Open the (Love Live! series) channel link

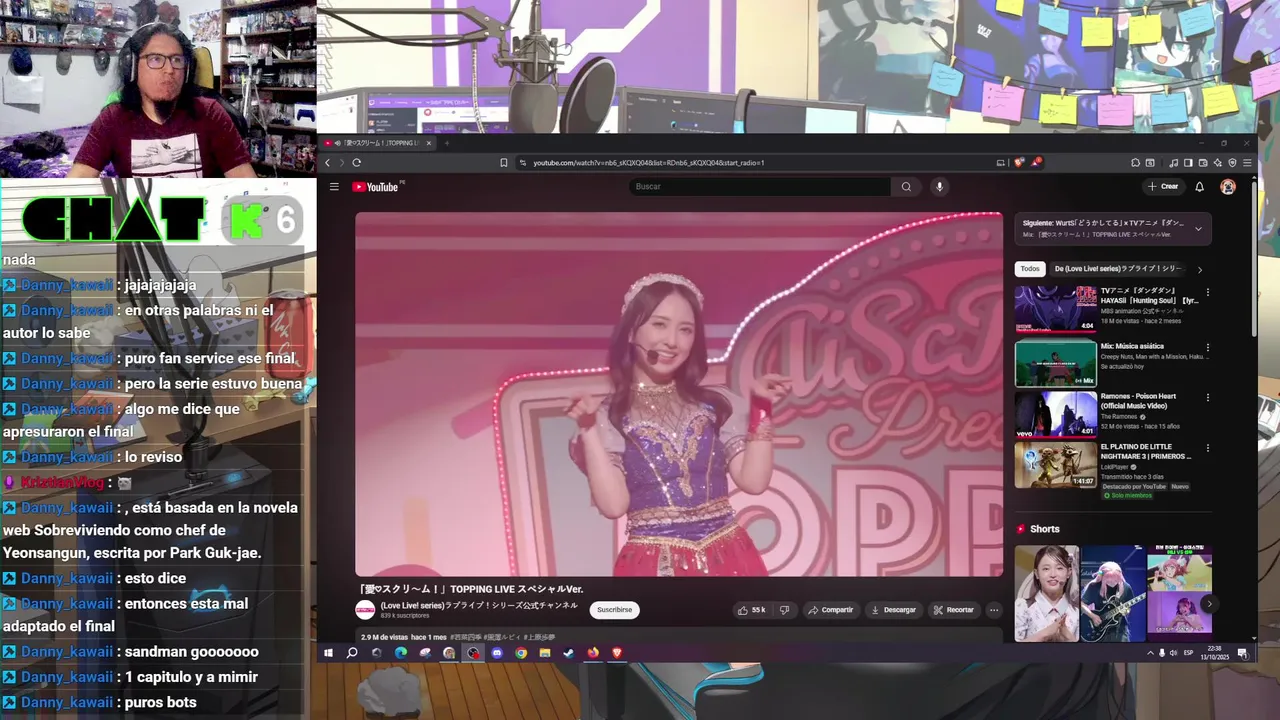point(479,605)
